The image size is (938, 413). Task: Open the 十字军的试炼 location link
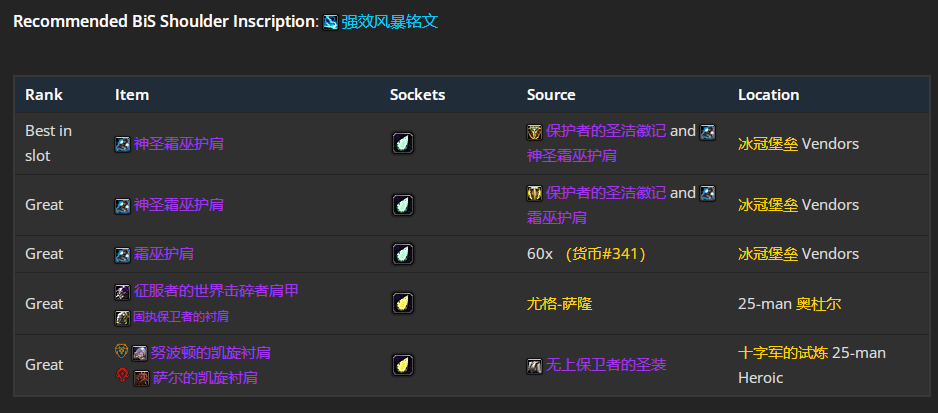tap(782, 352)
